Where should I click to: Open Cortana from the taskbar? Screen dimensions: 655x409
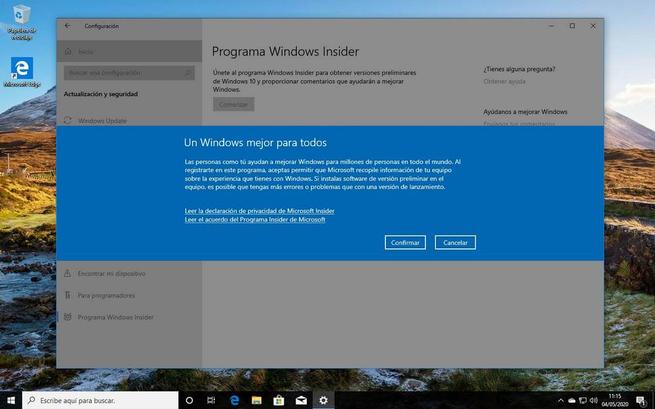[x=189, y=400]
